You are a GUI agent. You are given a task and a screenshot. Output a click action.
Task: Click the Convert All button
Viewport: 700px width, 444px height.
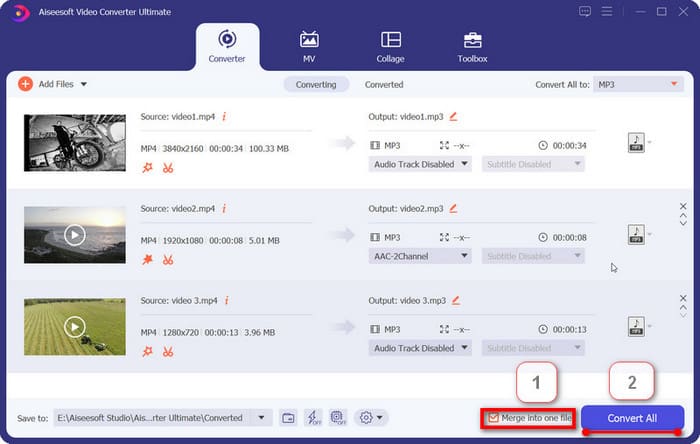632,418
